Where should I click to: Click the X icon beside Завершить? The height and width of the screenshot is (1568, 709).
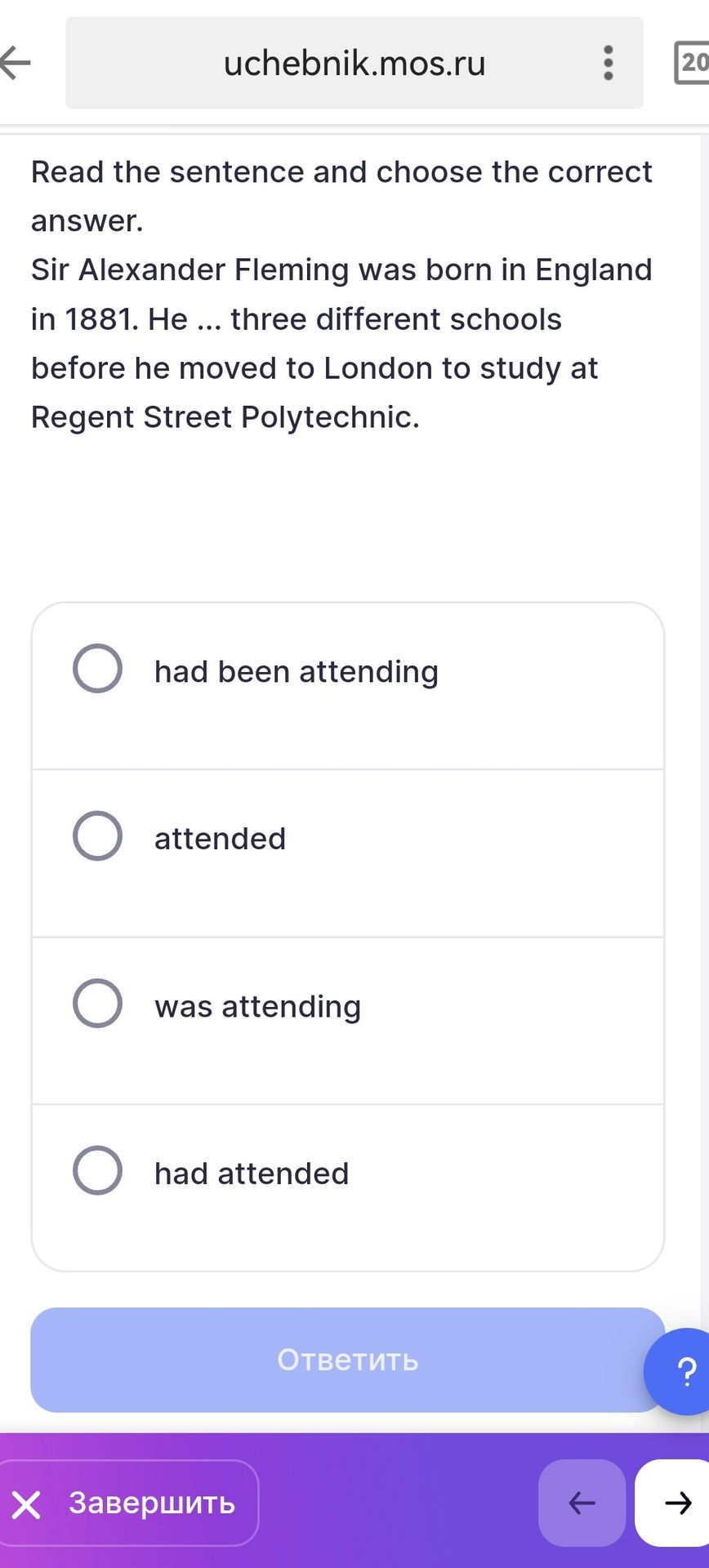click(x=26, y=1503)
